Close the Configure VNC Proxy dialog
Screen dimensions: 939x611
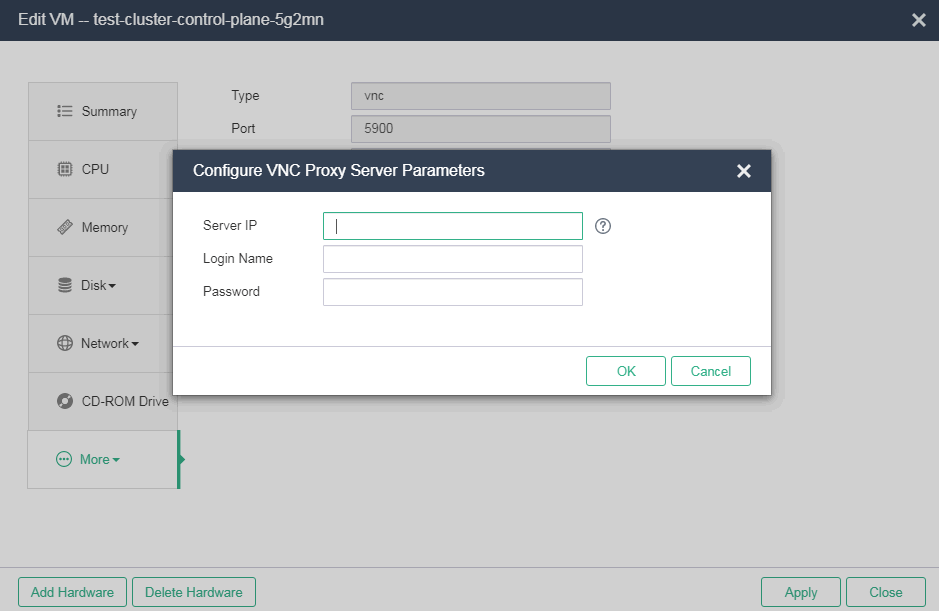(x=744, y=171)
